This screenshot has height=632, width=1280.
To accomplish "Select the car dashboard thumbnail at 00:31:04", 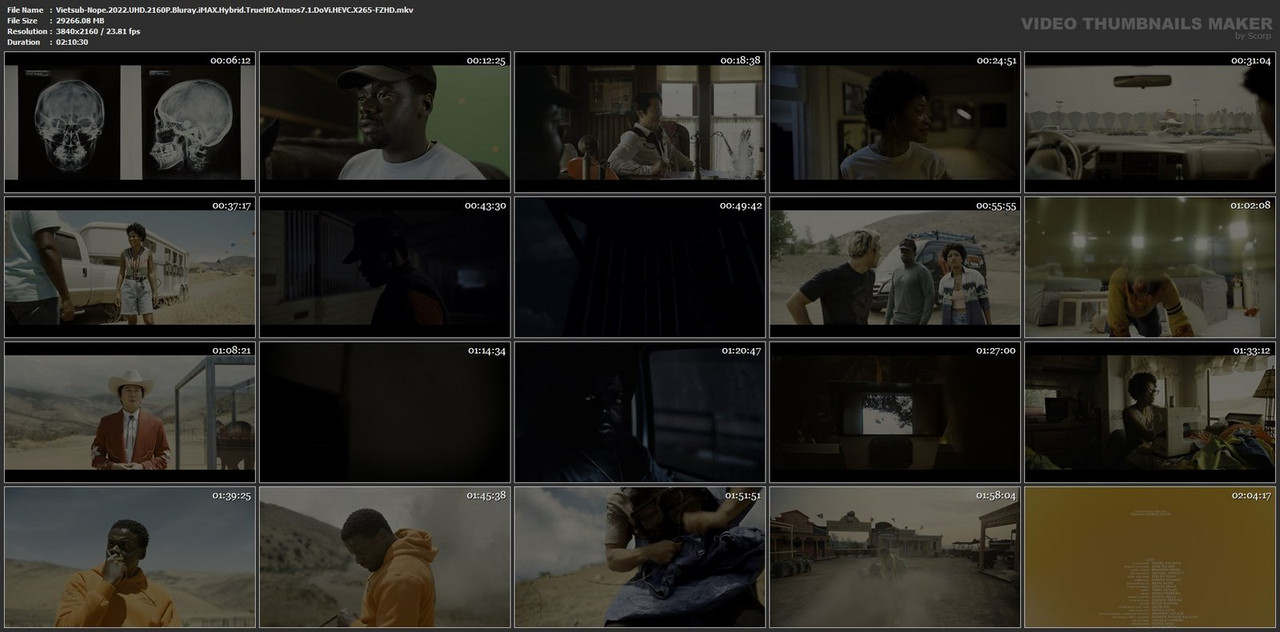I will [x=1150, y=122].
